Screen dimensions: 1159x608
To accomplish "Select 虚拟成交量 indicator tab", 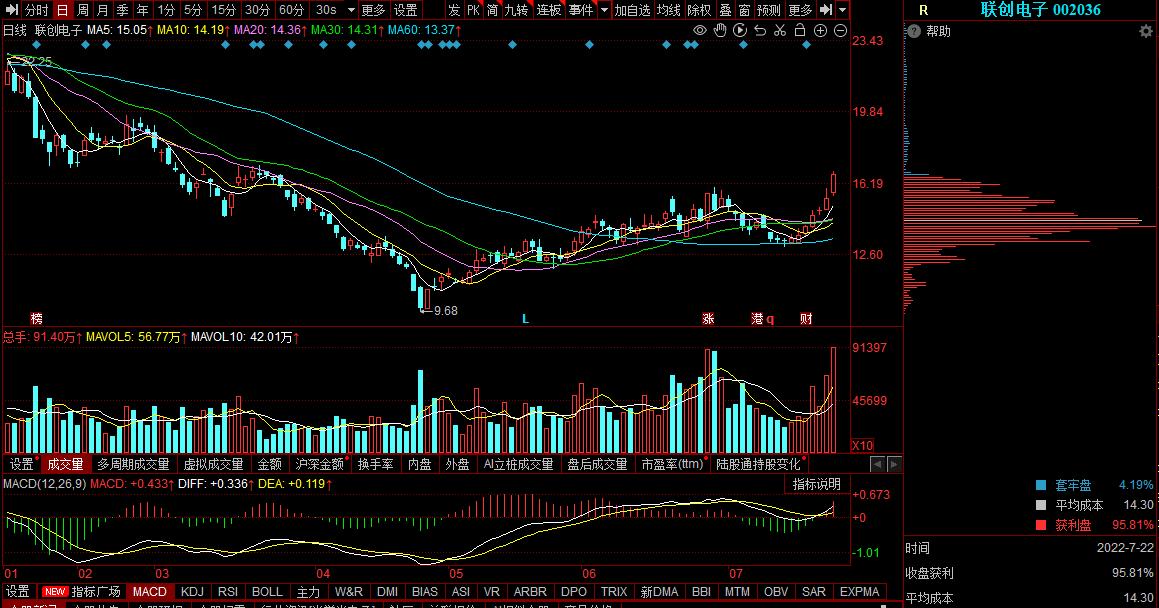I will pyautogui.click(x=214, y=464).
